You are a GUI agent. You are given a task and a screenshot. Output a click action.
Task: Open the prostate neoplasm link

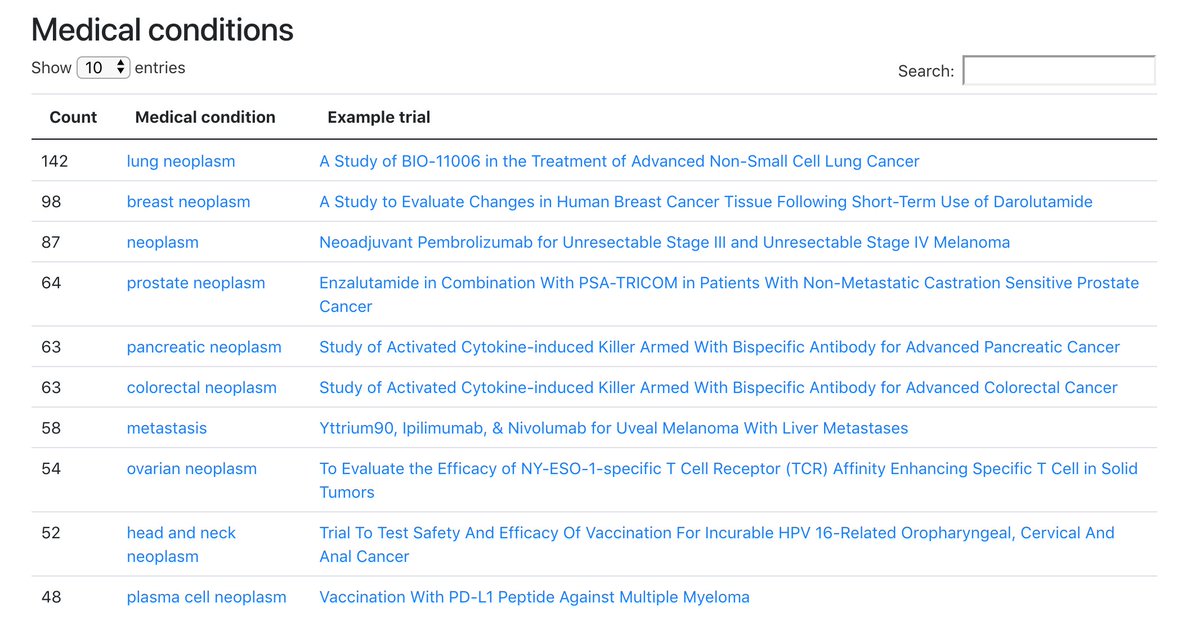196,283
